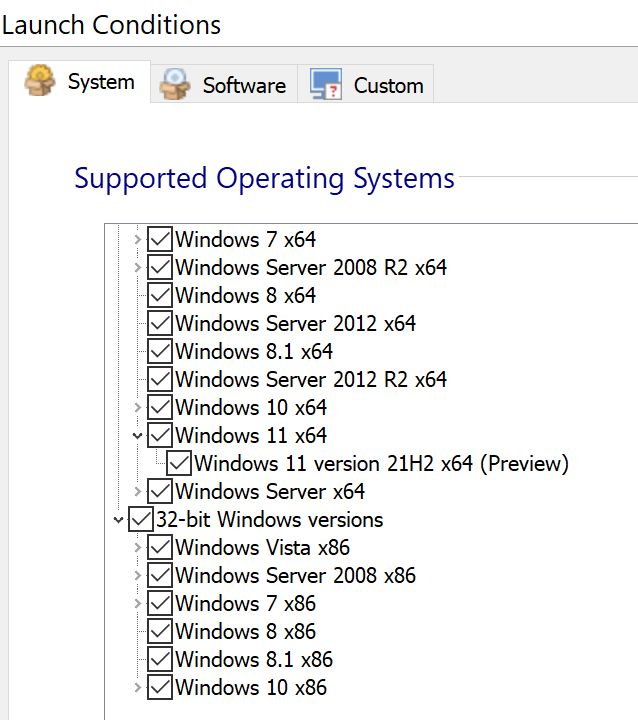
Task: Toggle the Windows Server x64 checkbox
Action: (160, 491)
